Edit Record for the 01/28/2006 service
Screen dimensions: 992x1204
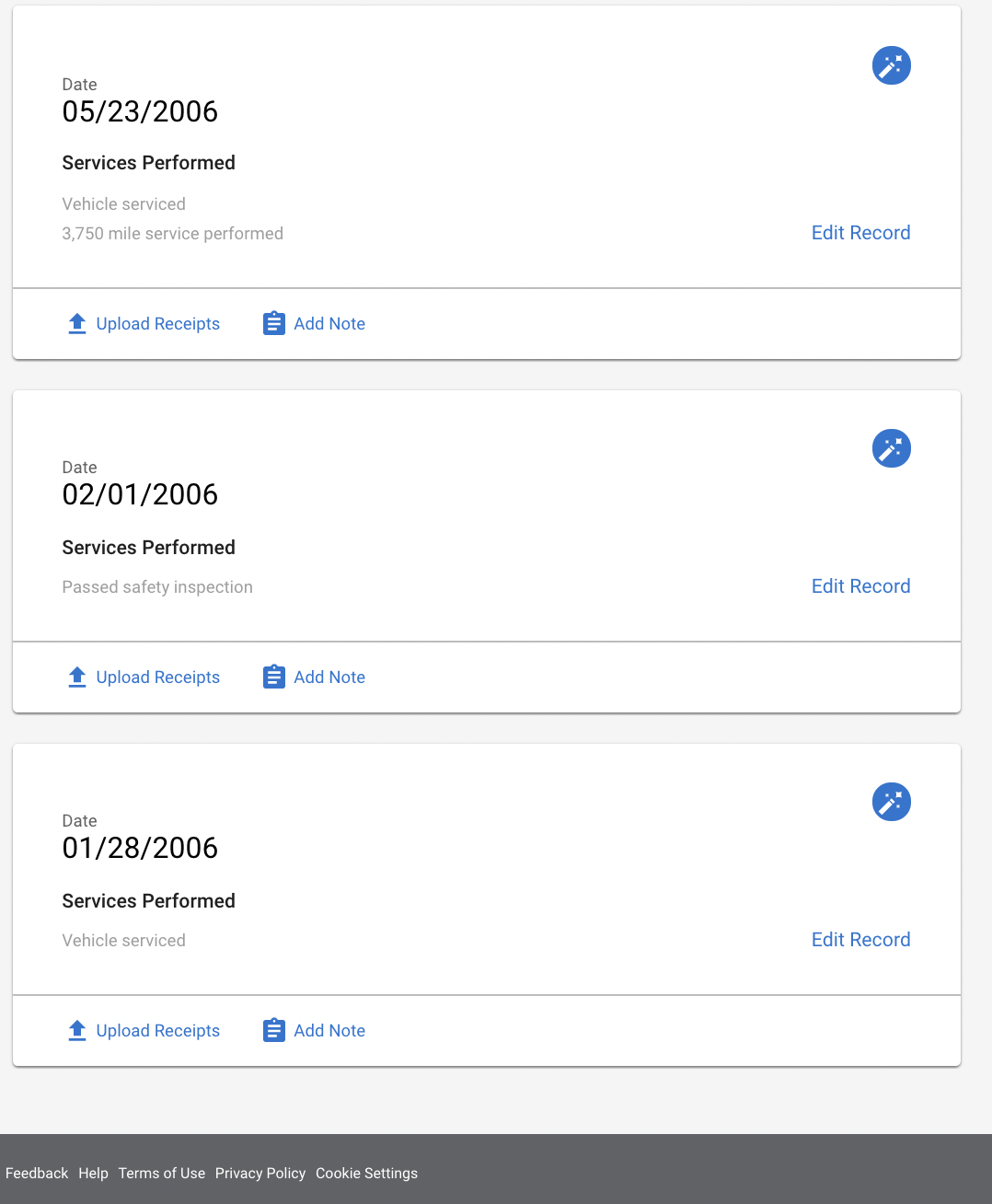pyautogui.click(x=860, y=940)
